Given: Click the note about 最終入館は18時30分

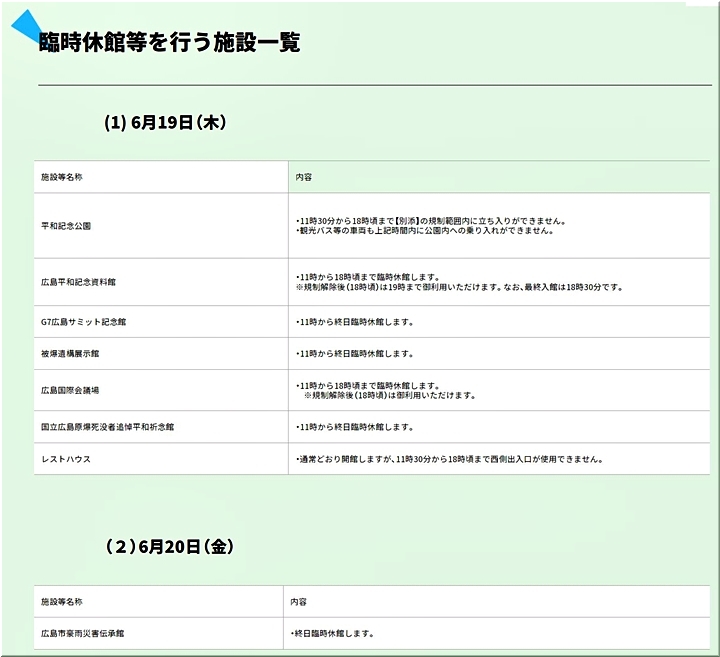Looking at the screenshot, I should tap(459, 288).
